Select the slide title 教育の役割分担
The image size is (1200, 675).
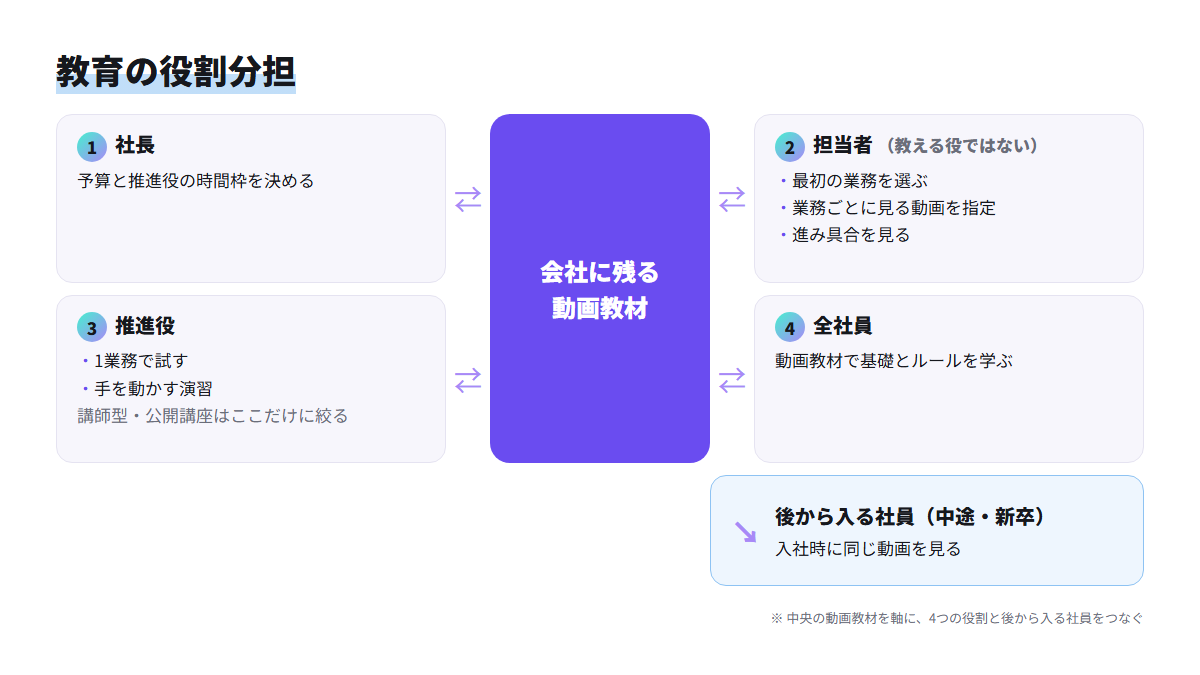176,72
